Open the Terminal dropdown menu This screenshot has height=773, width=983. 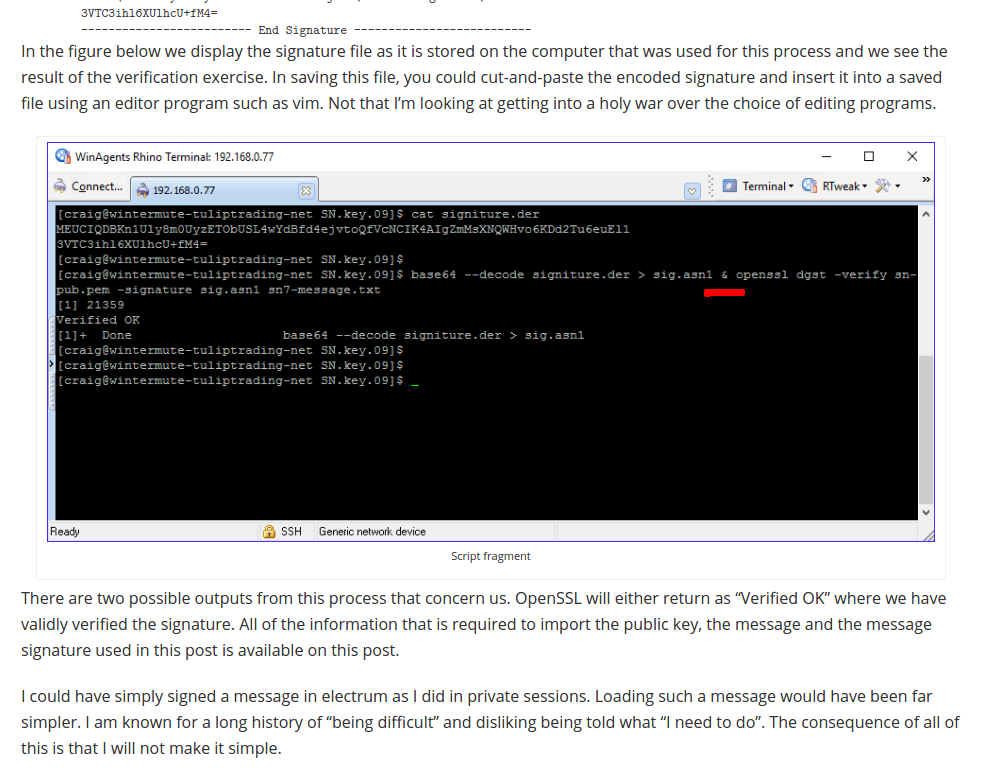758,186
